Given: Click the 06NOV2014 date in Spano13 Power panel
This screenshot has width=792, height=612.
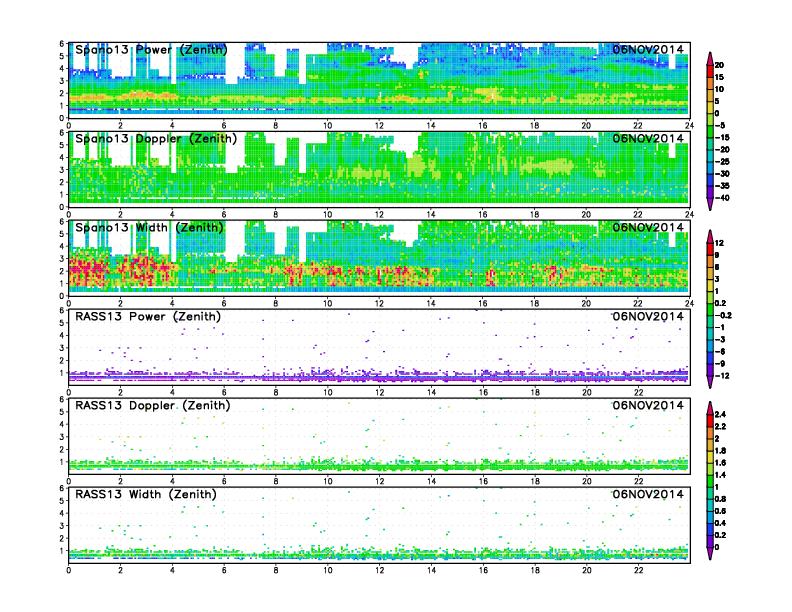Looking at the screenshot, I should tap(648, 50).
